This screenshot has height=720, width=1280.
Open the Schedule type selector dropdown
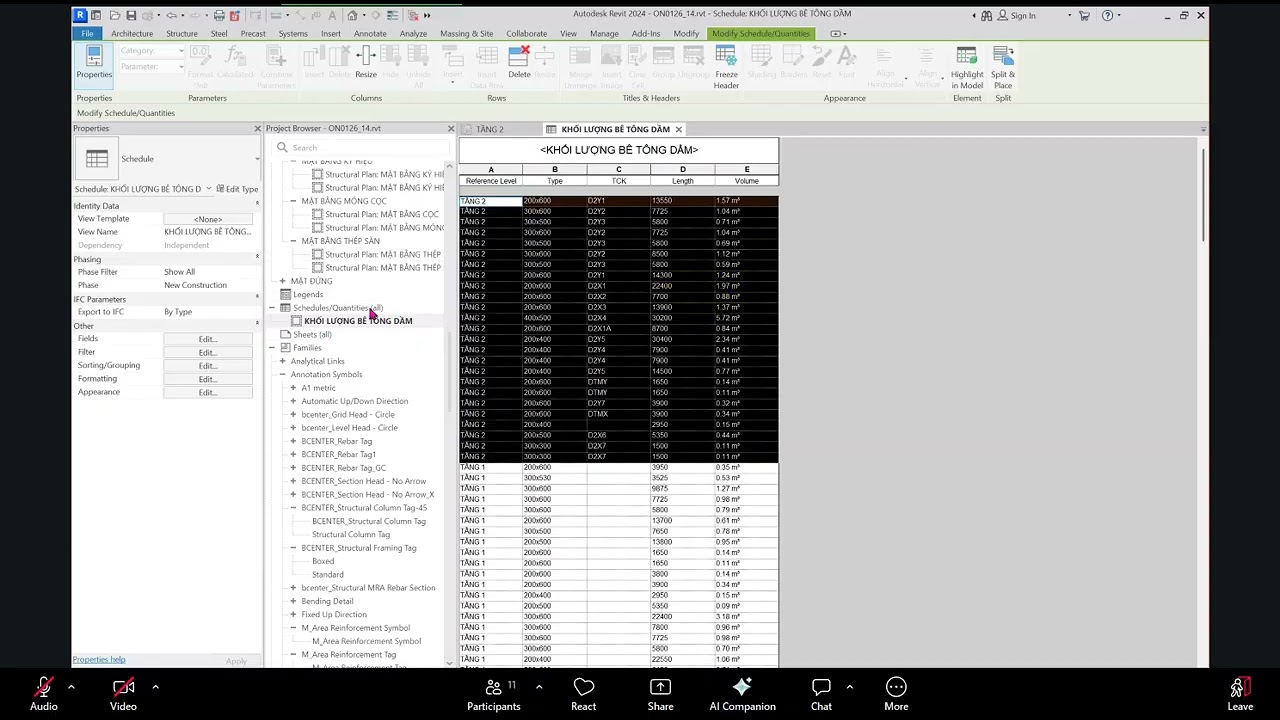[257, 159]
